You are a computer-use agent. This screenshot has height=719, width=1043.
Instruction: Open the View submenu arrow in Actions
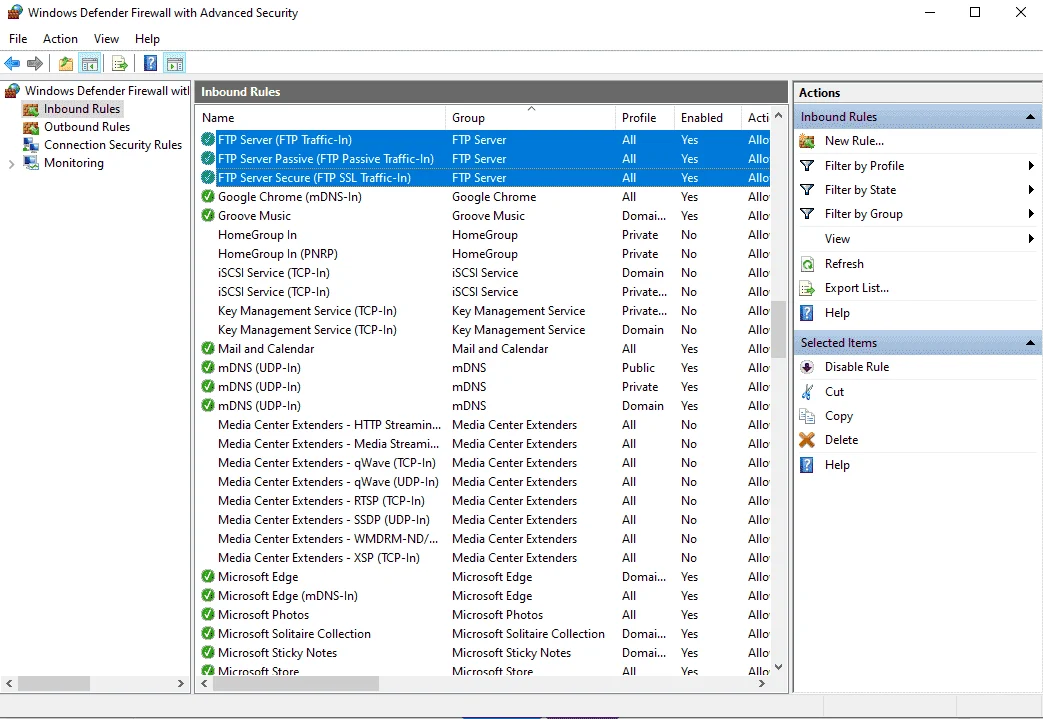(x=1030, y=238)
